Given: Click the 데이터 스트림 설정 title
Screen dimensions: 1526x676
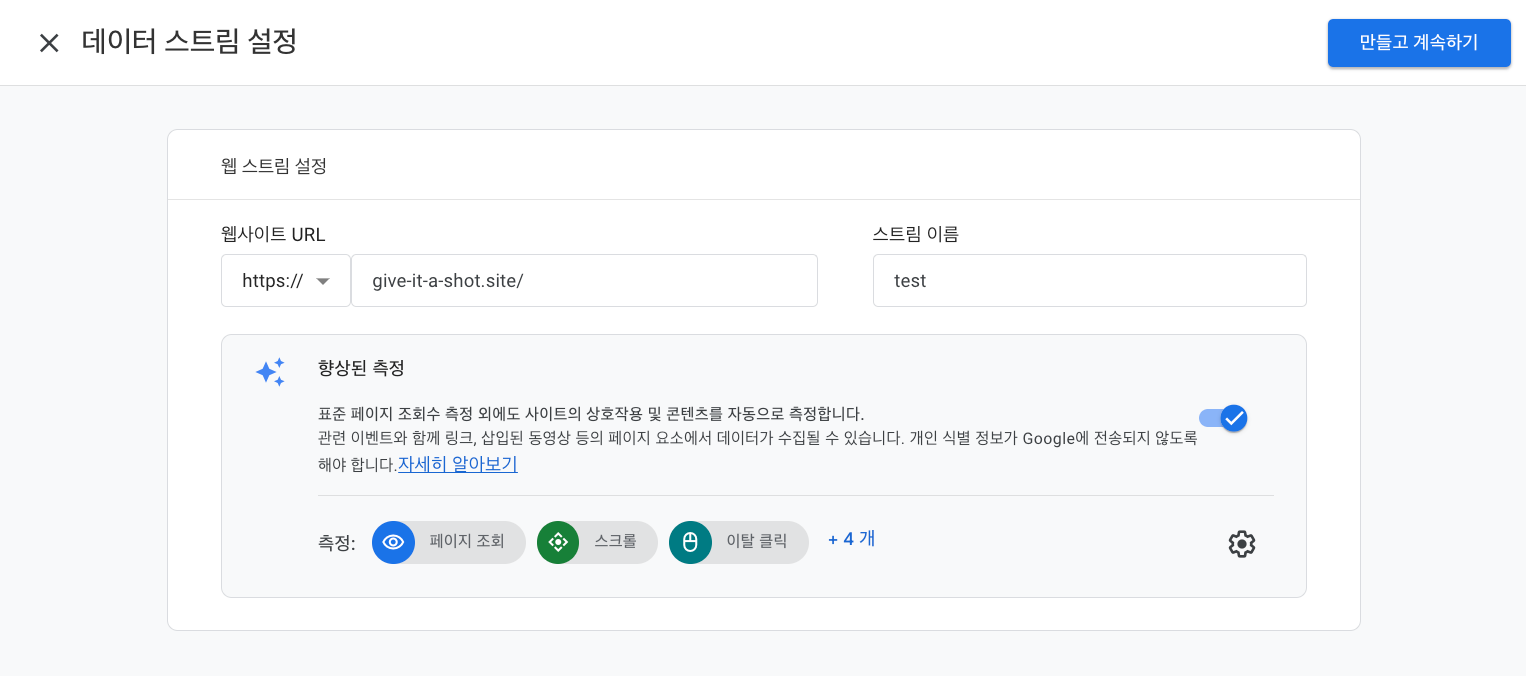Looking at the screenshot, I should click(x=189, y=42).
